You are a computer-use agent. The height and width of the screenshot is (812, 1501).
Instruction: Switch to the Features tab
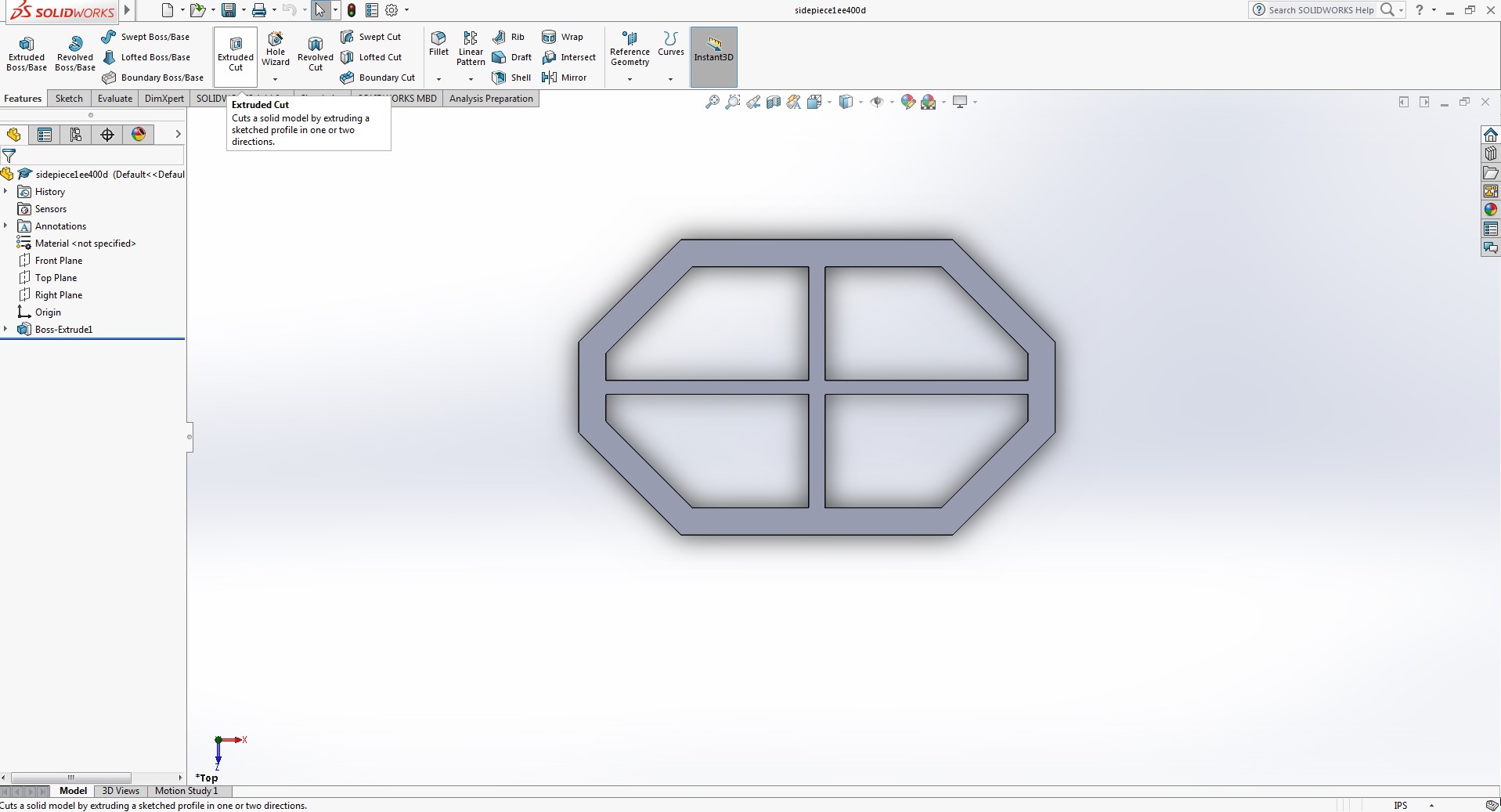(23, 99)
